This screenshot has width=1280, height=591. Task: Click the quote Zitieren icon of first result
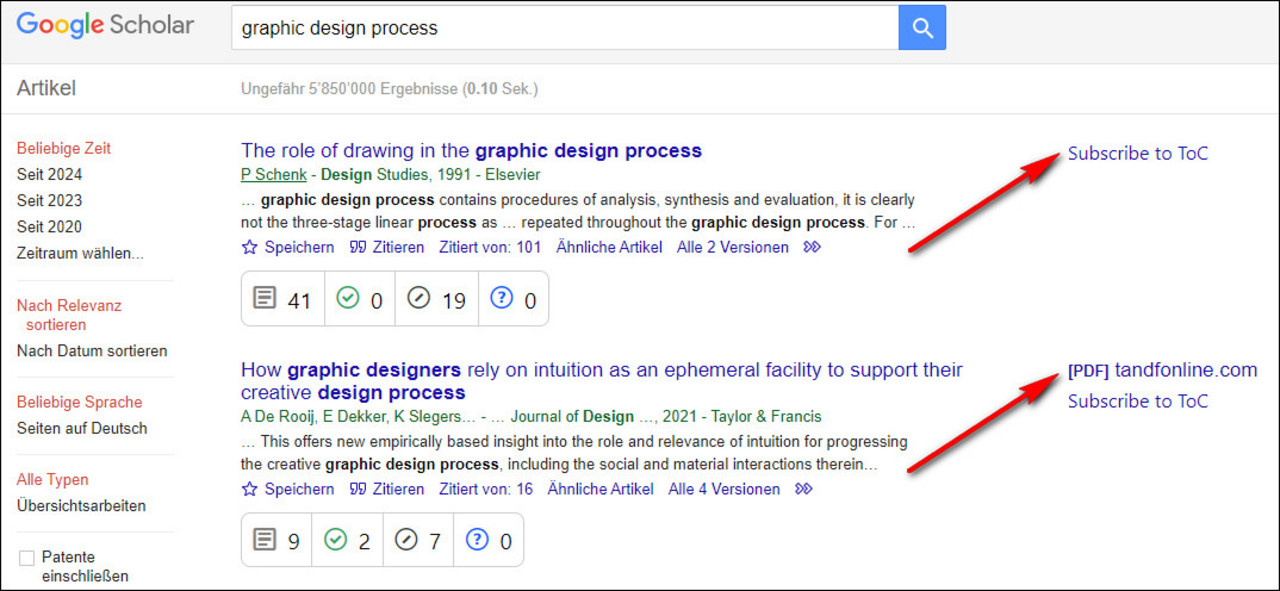point(357,247)
